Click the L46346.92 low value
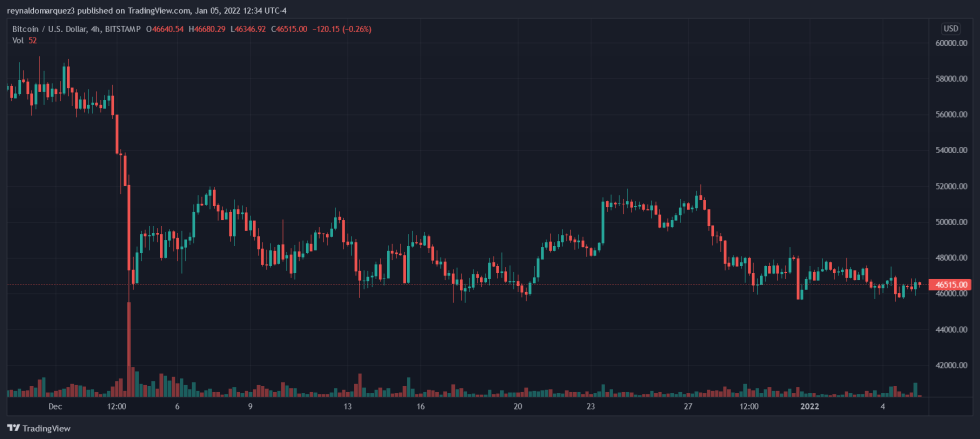This screenshot has width=980, height=439. click(x=246, y=29)
